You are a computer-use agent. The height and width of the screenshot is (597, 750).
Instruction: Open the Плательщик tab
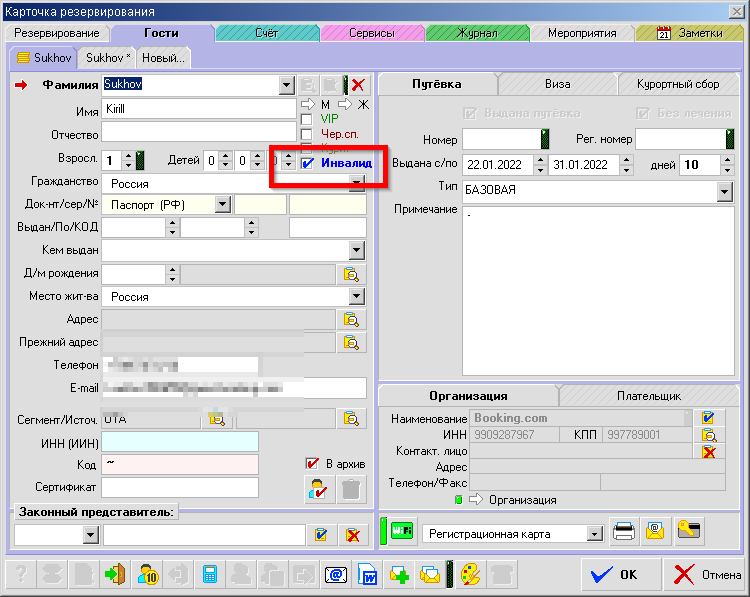click(647, 396)
